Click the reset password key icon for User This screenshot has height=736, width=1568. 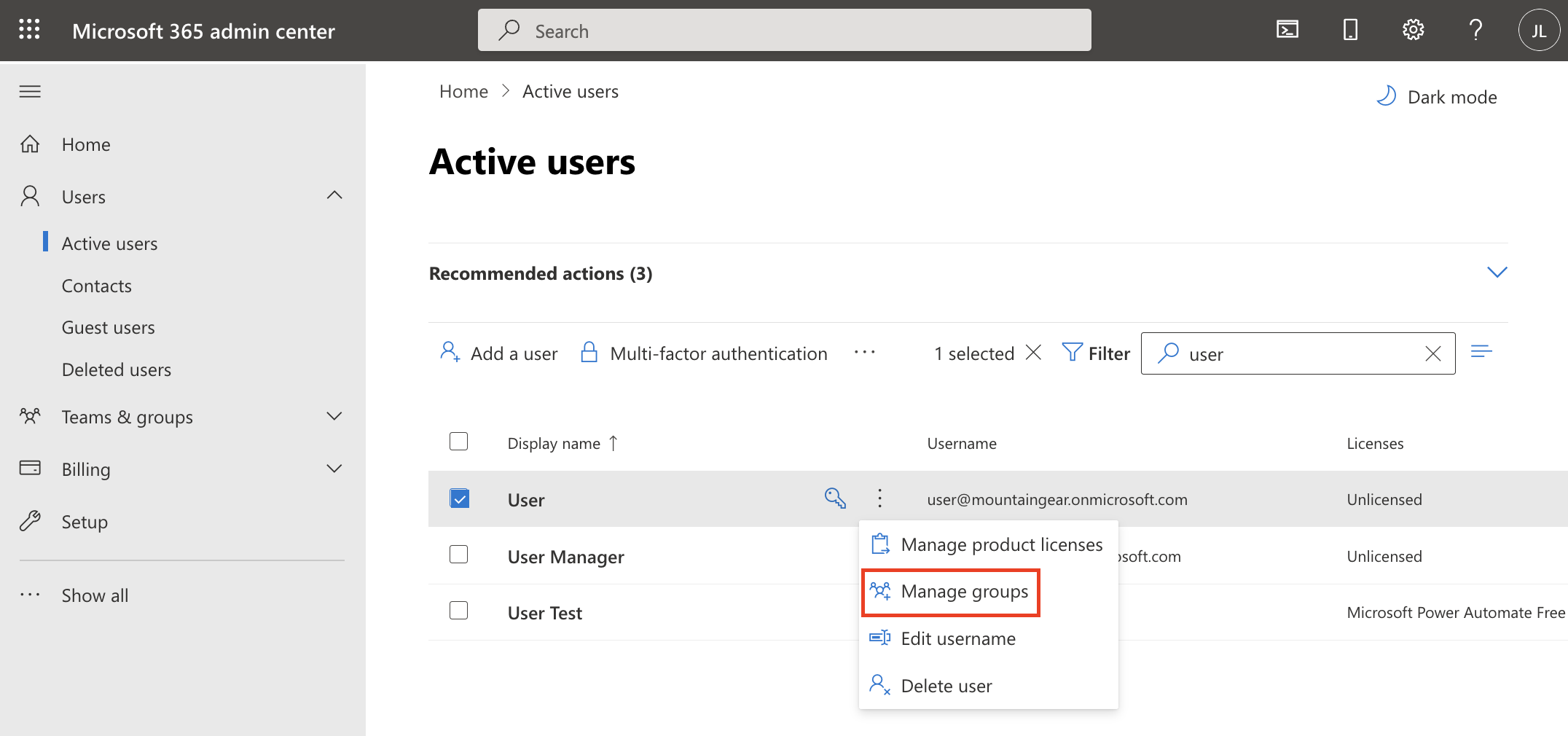[x=835, y=498]
